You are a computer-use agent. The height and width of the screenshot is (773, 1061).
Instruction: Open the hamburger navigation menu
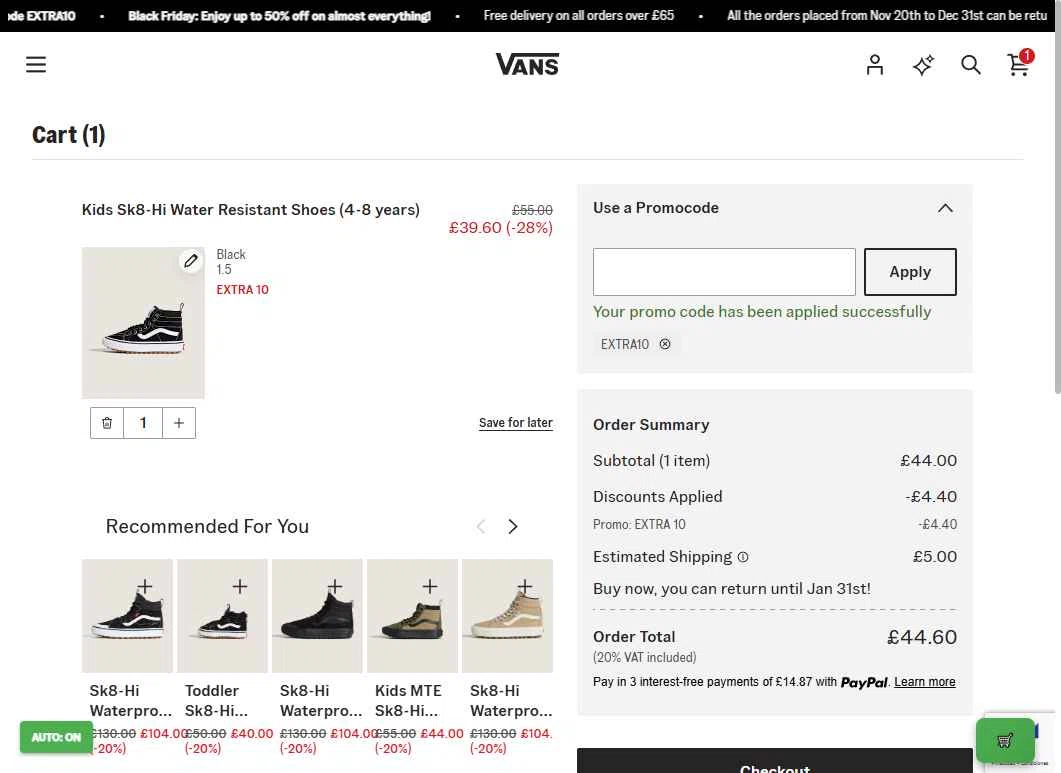[x=36, y=65]
